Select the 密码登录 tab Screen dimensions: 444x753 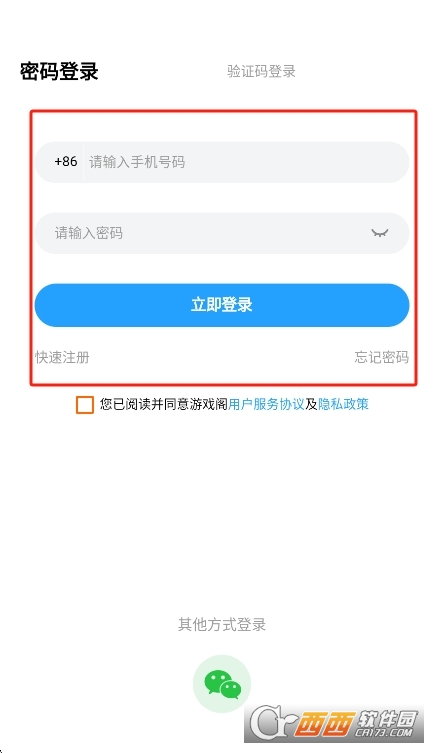point(59,72)
